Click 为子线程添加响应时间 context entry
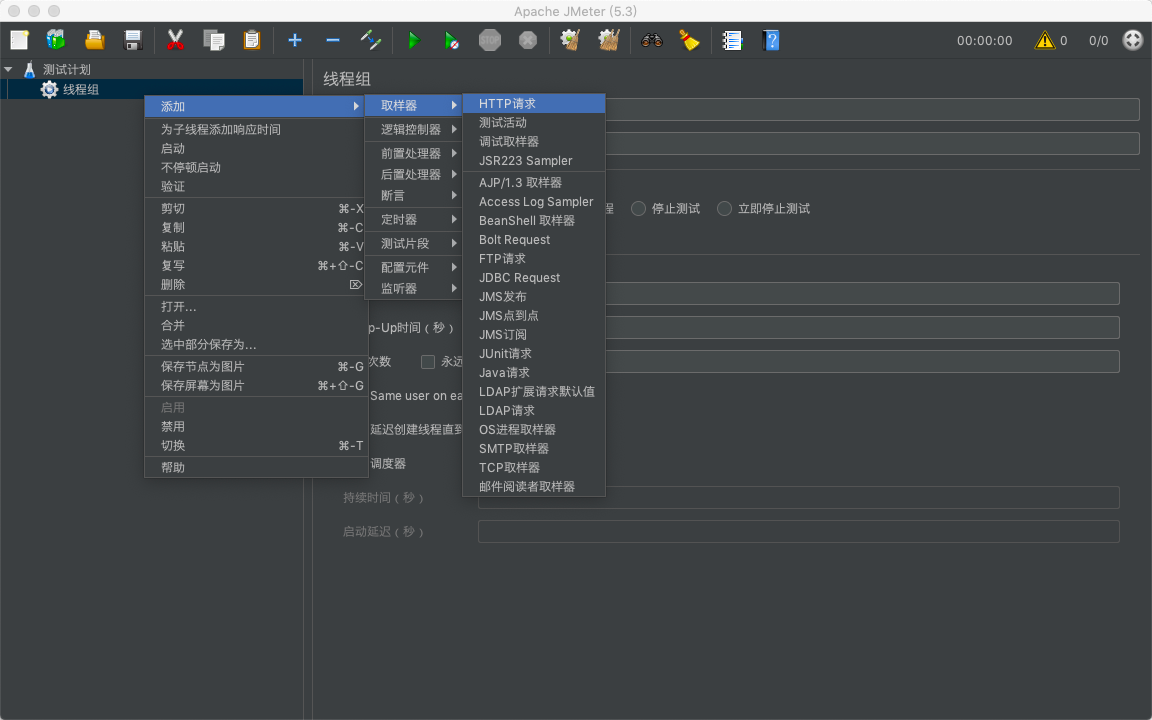Image resolution: width=1152 pixels, height=720 pixels. (x=255, y=129)
